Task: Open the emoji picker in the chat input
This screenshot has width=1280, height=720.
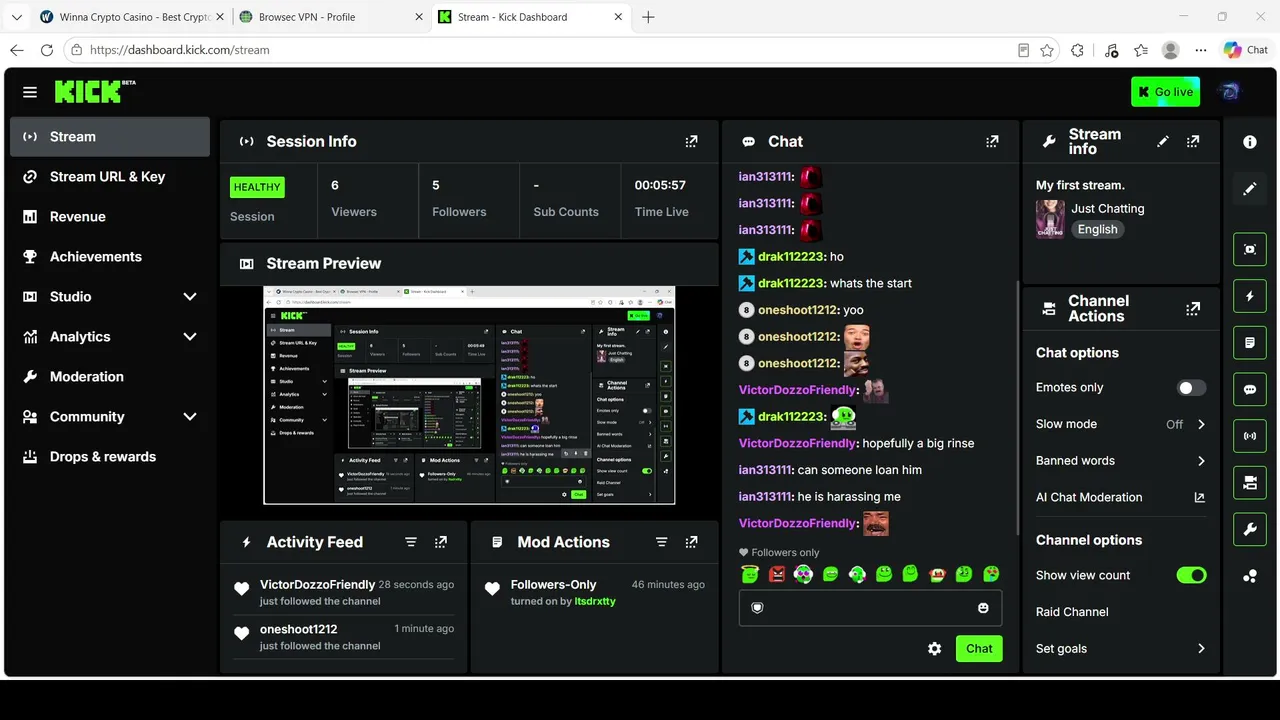Action: point(983,608)
